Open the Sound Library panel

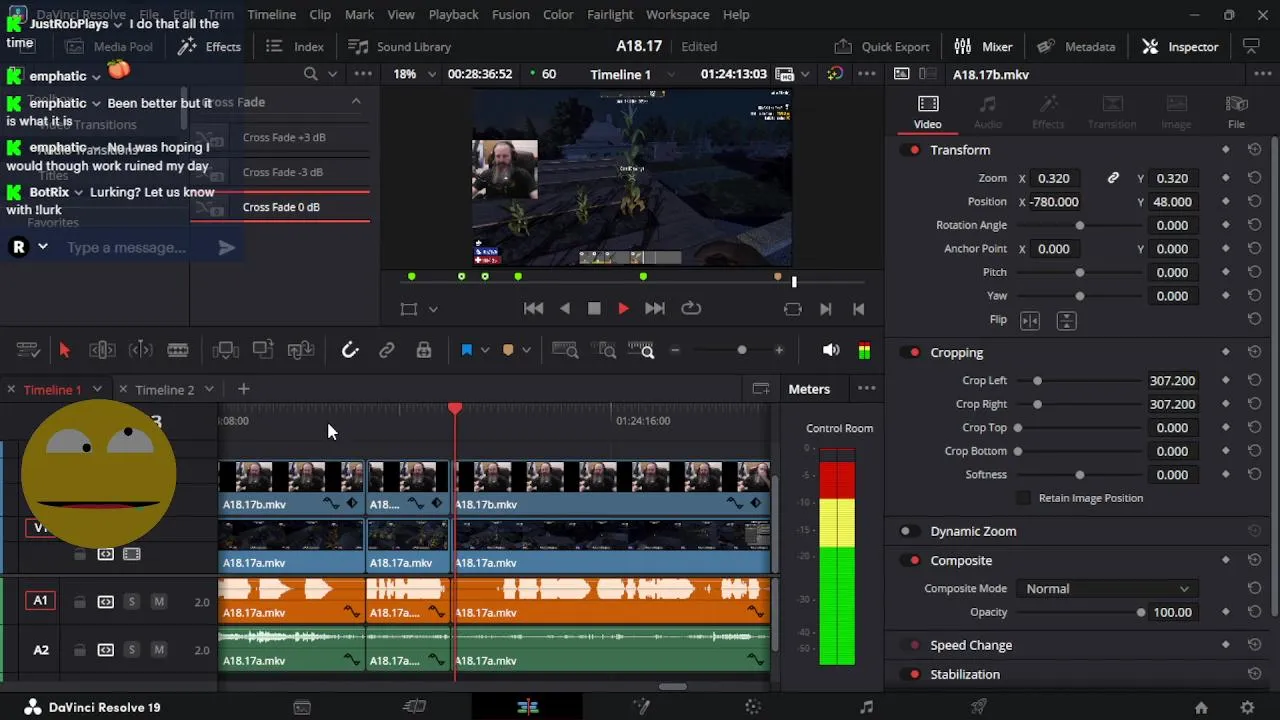[399, 47]
